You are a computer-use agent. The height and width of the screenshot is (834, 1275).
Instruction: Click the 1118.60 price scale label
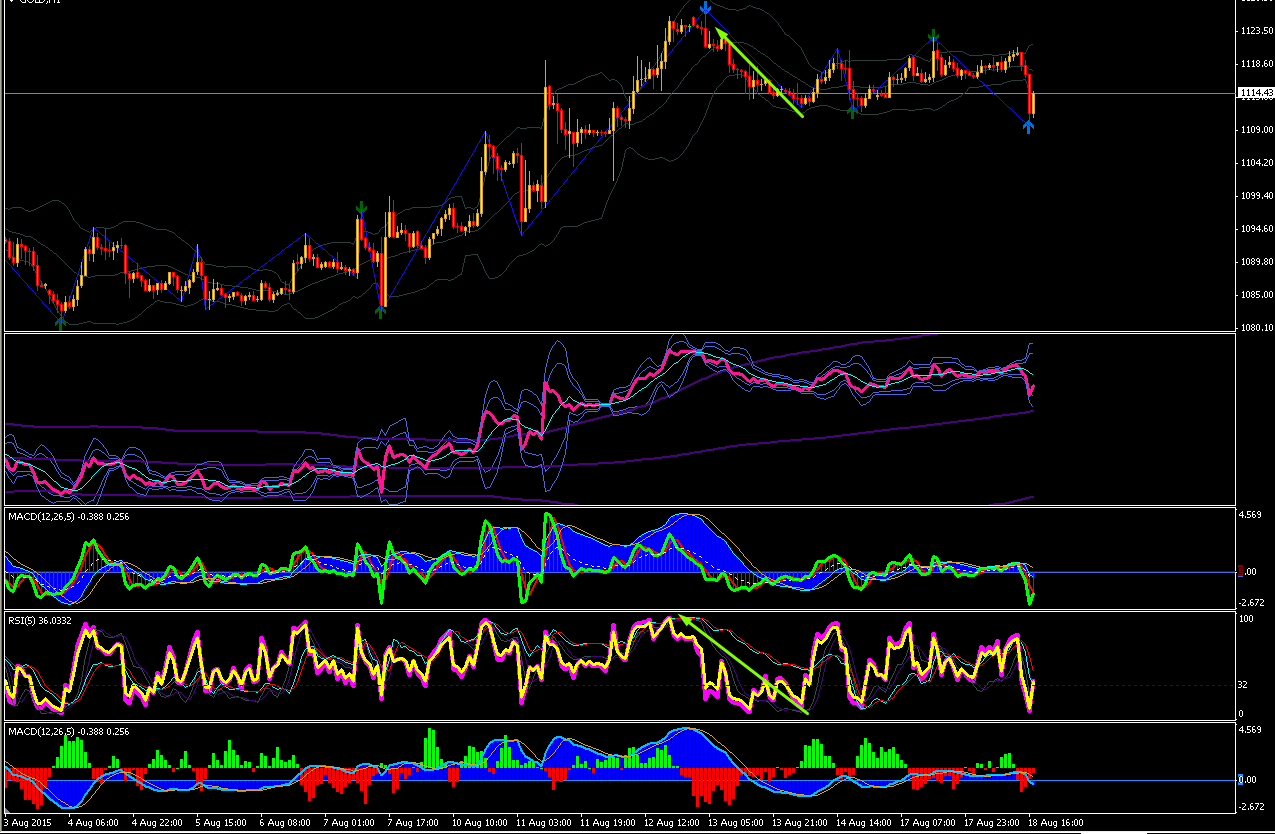1255,64
